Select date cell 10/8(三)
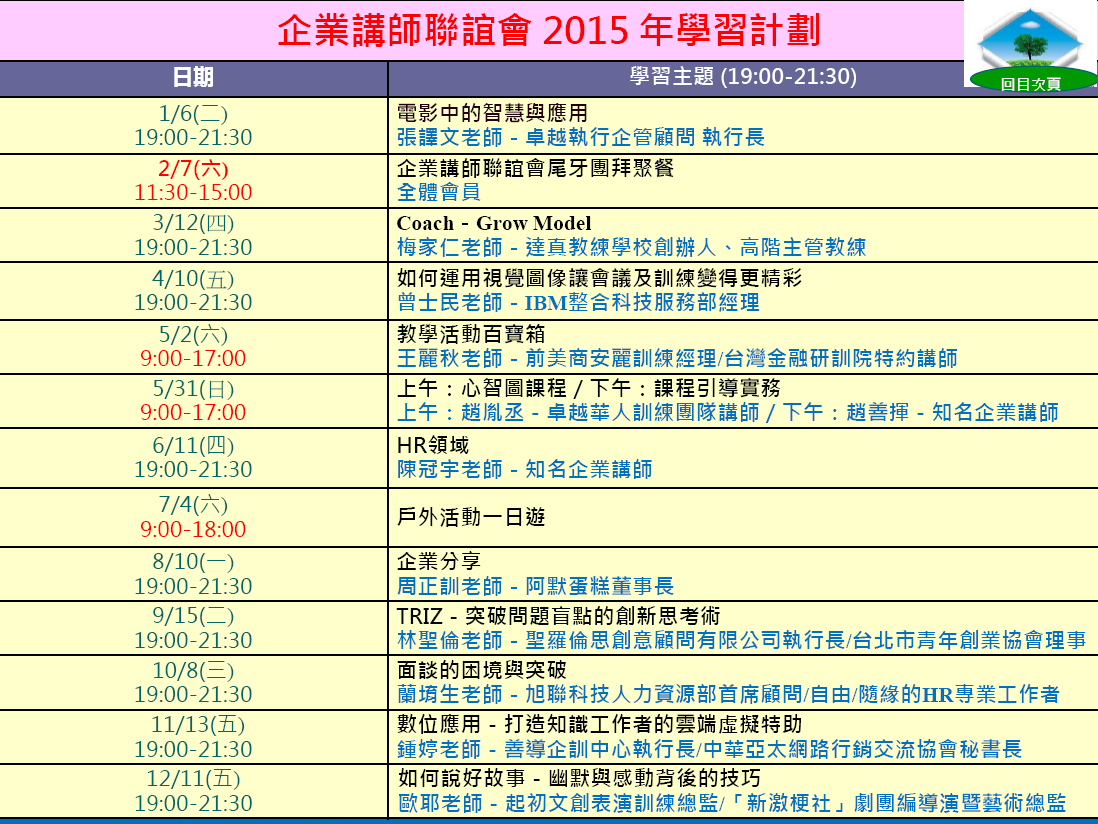 193,671
